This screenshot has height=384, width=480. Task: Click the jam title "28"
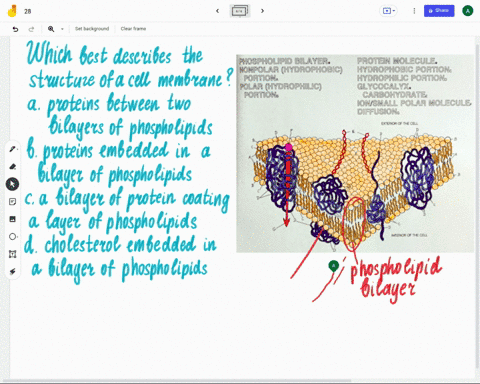[x=28, y=11]
